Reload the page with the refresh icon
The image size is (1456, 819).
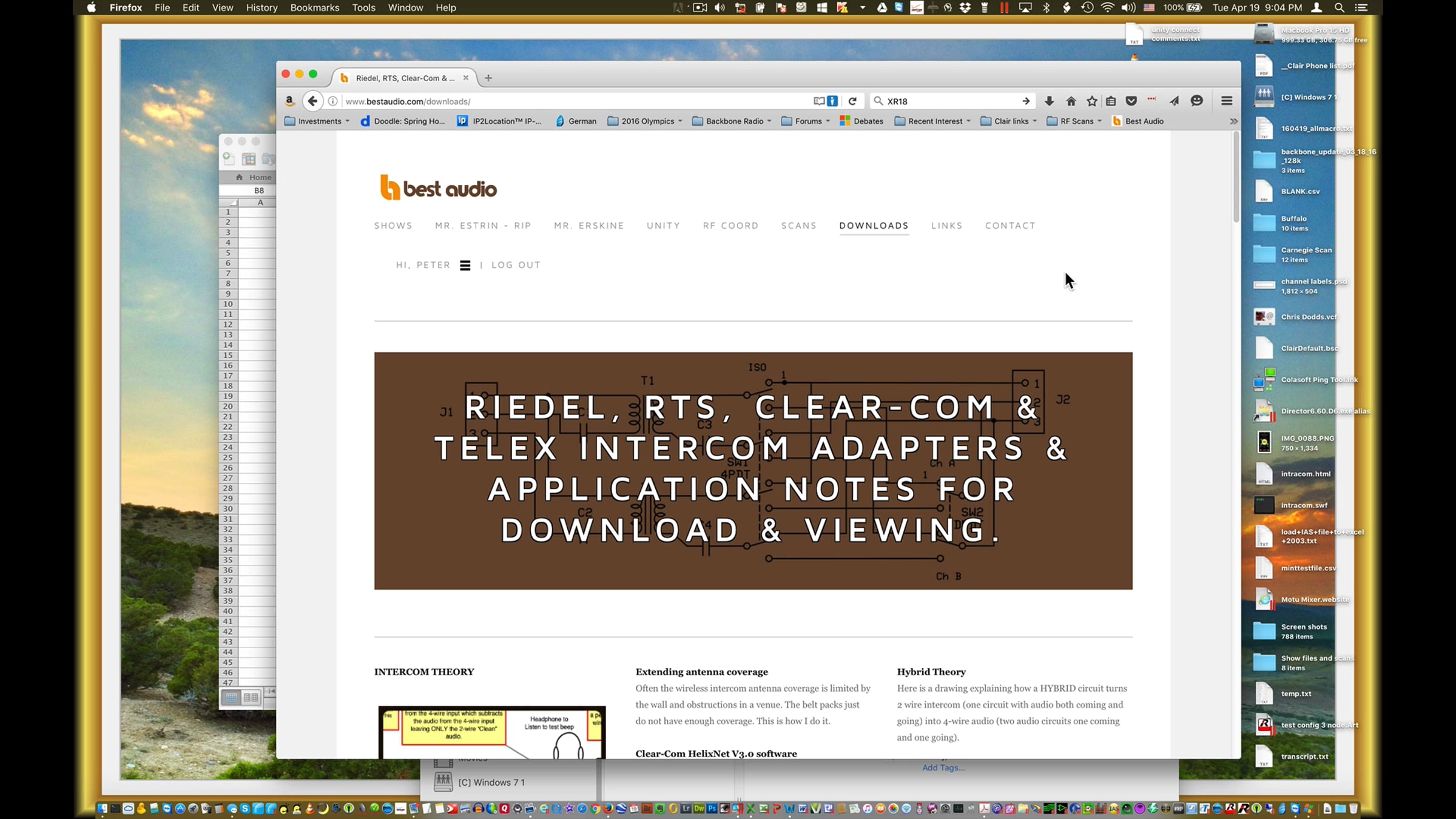(x=852, y=101)
